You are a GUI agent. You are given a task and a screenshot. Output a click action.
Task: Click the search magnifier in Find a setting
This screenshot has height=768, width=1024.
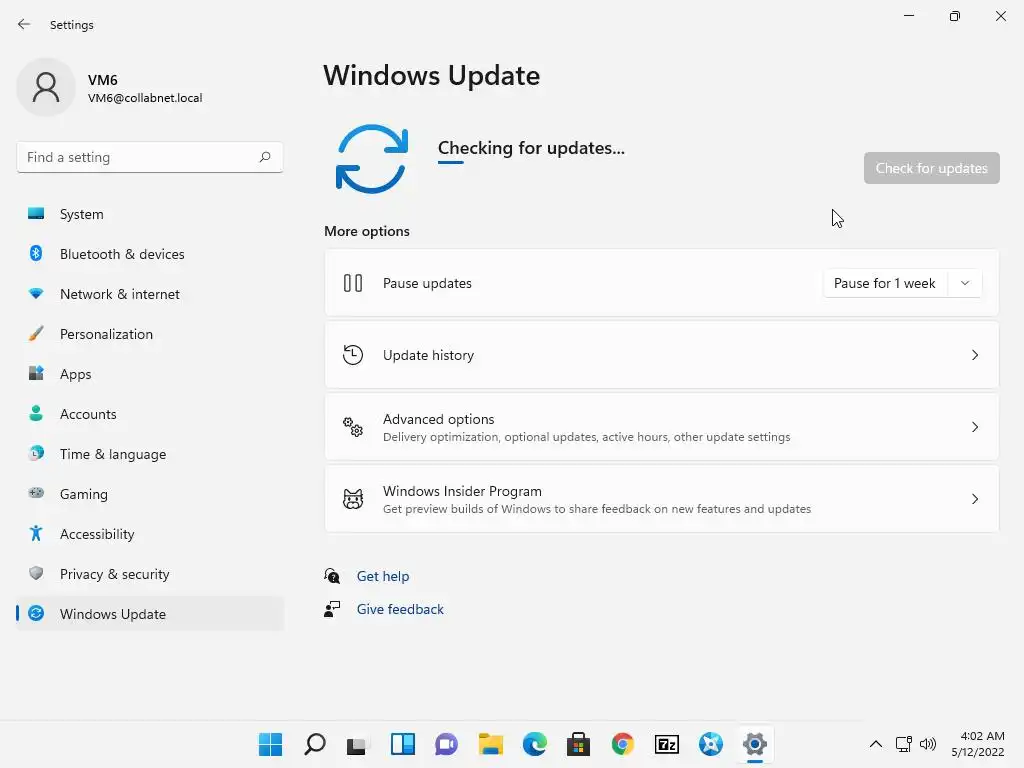264,157
